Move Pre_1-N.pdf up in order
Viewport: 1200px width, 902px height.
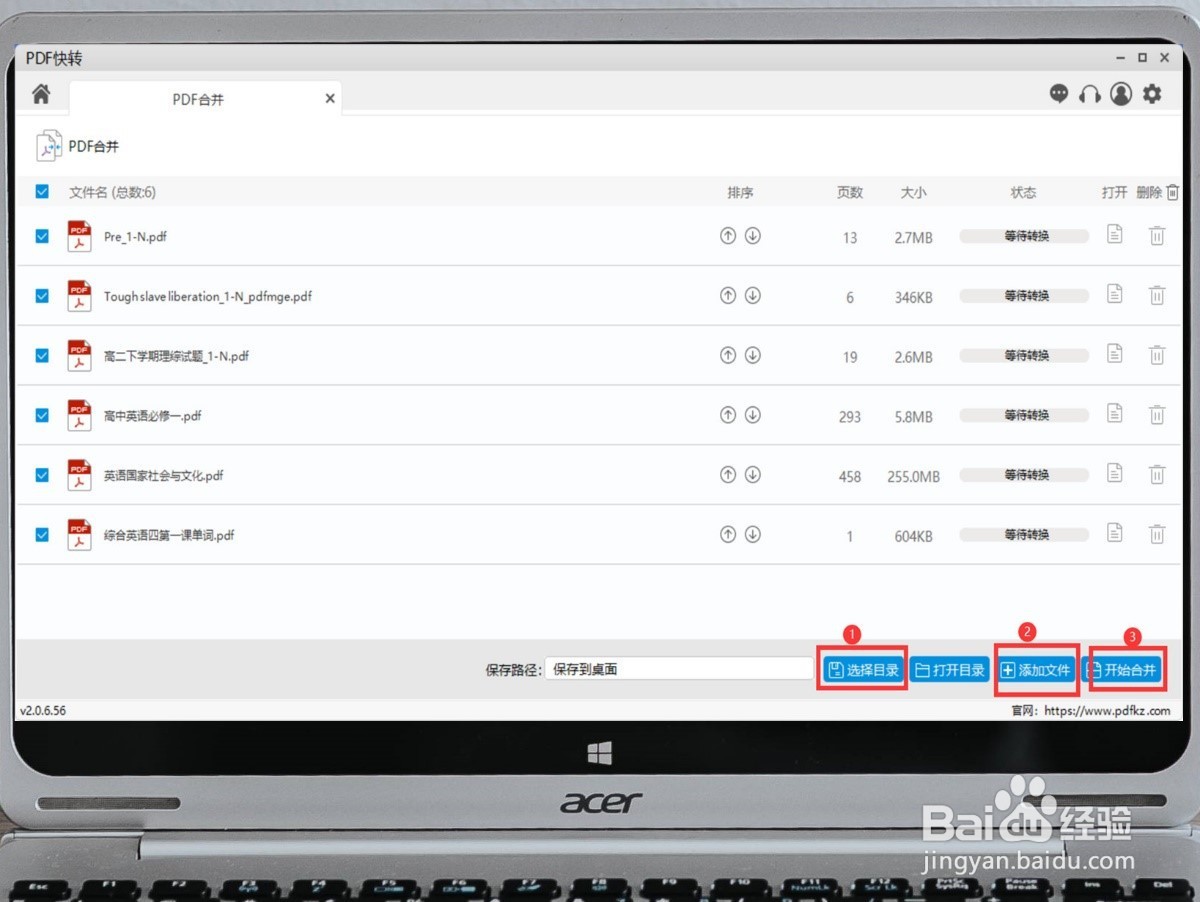coord(728,236)
